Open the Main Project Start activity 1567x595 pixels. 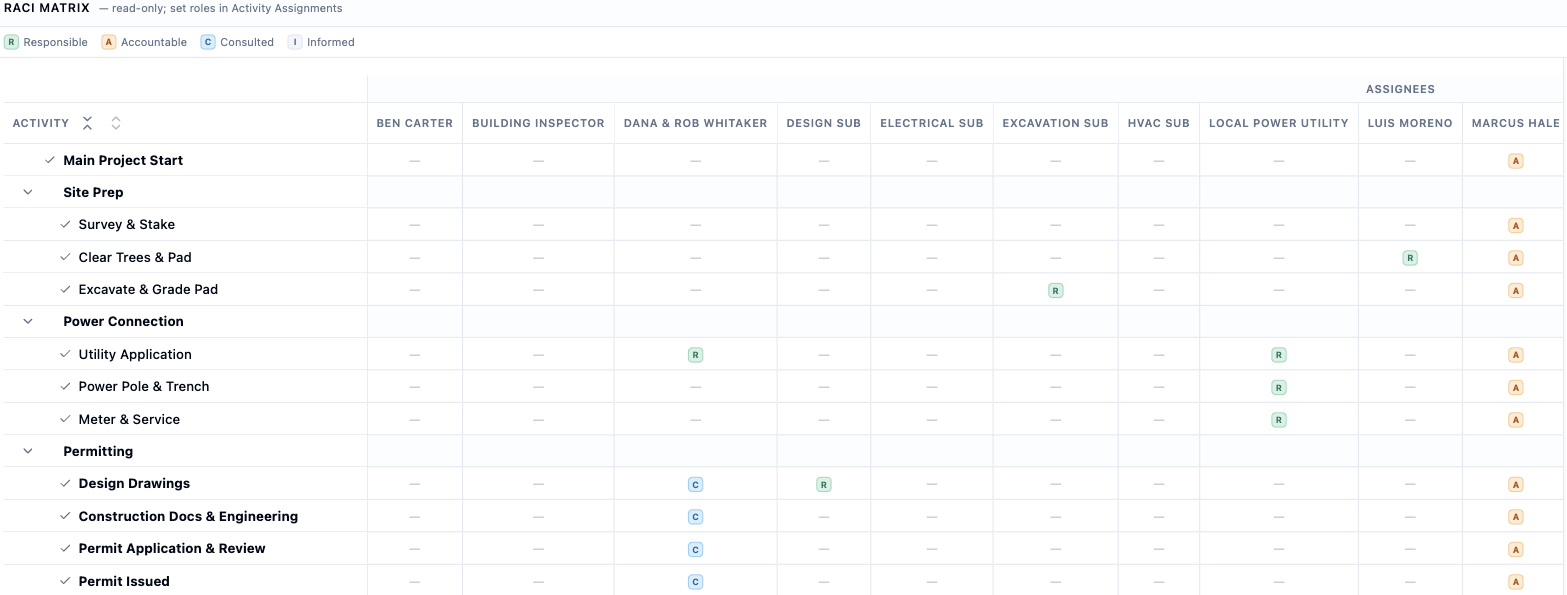coord(123,160)
